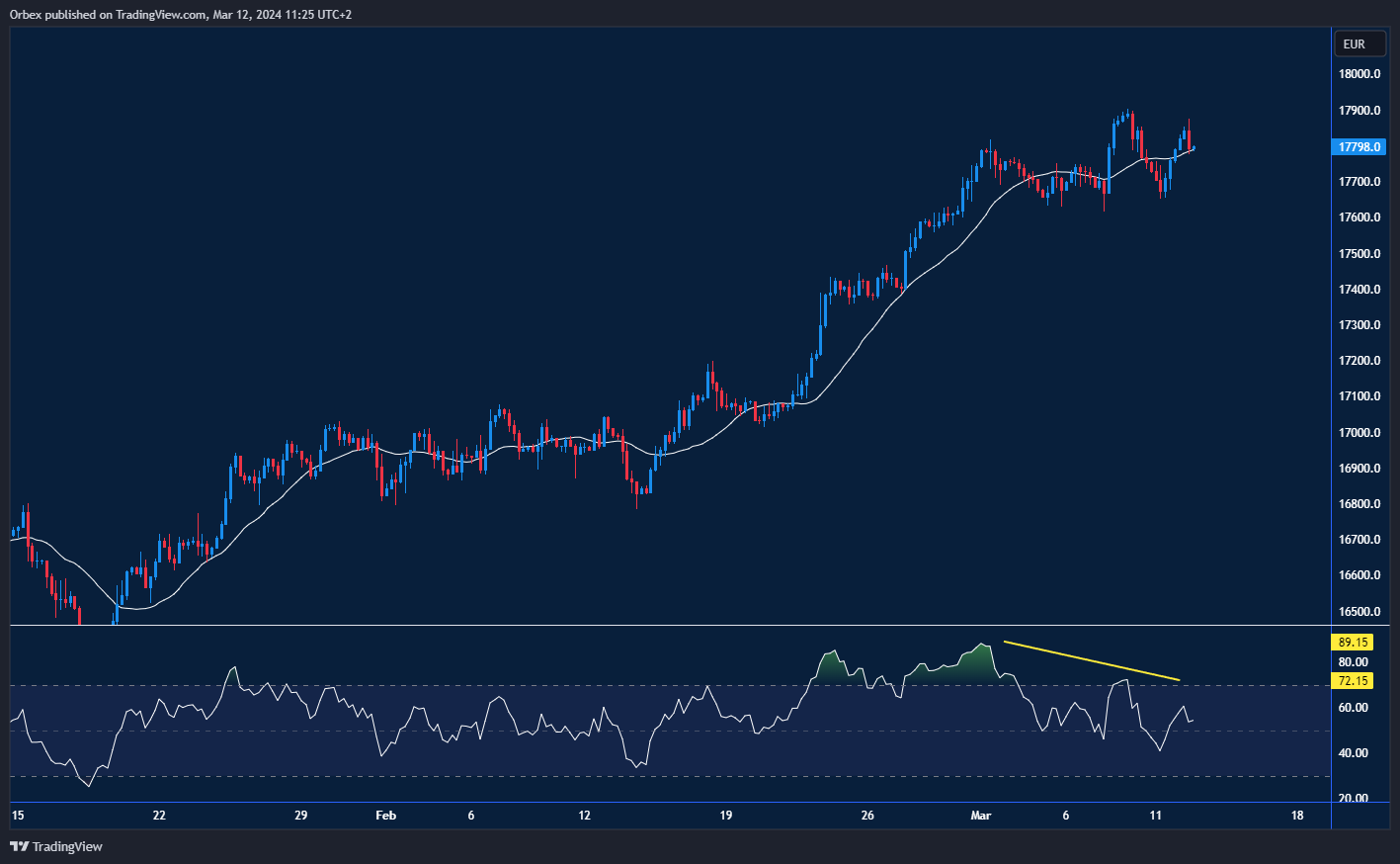Click the 18 date label on the time axis
Screen dimensions: 1400x864
(x=1296, y=816)
